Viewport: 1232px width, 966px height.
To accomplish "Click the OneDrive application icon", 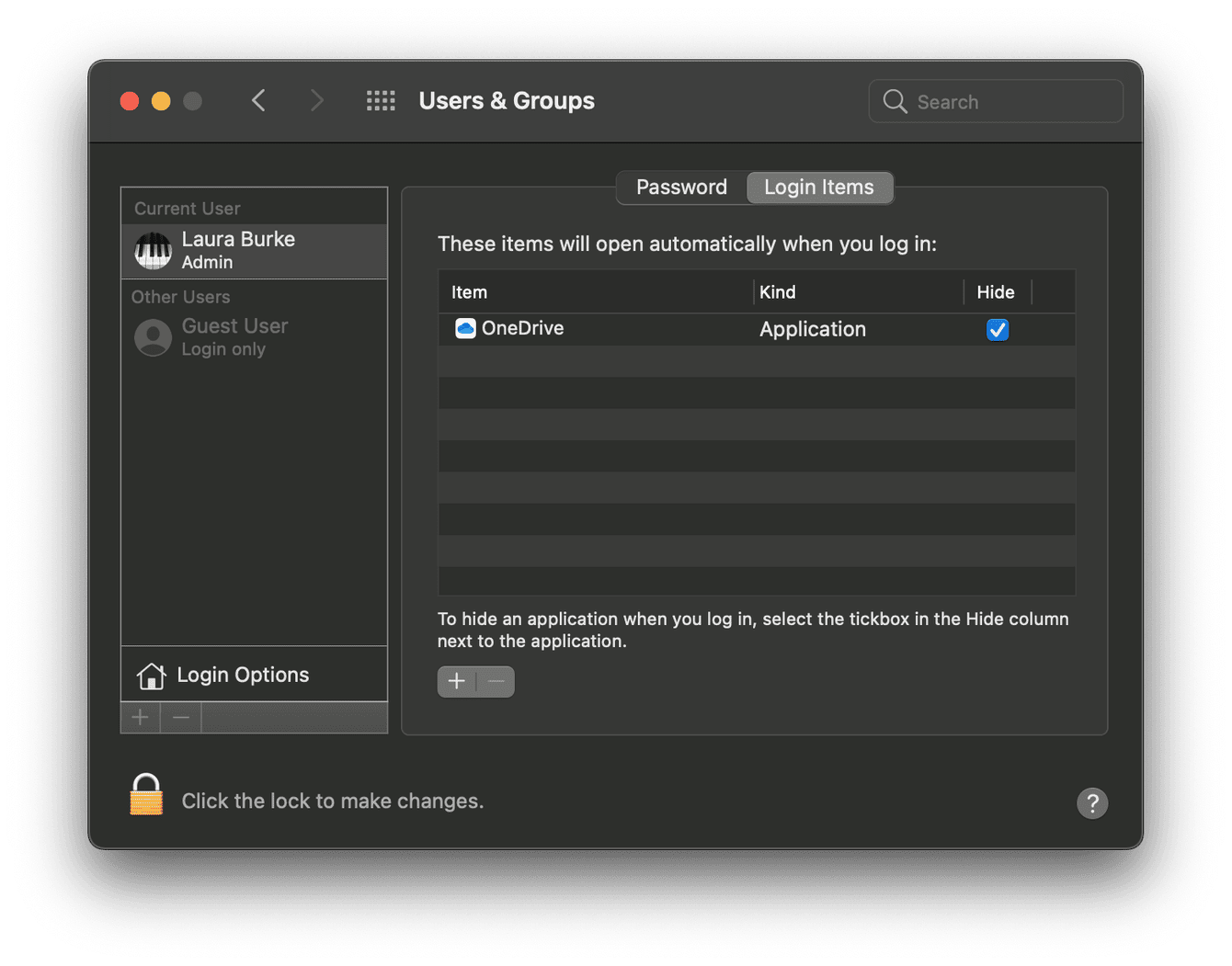I will coord(466,328).
